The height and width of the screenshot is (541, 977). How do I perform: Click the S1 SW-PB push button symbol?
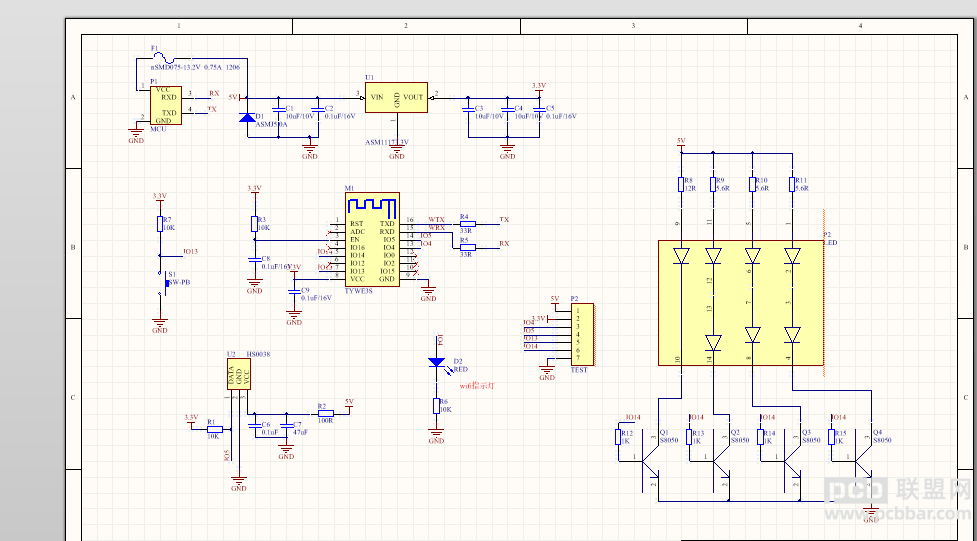[166, 282]
